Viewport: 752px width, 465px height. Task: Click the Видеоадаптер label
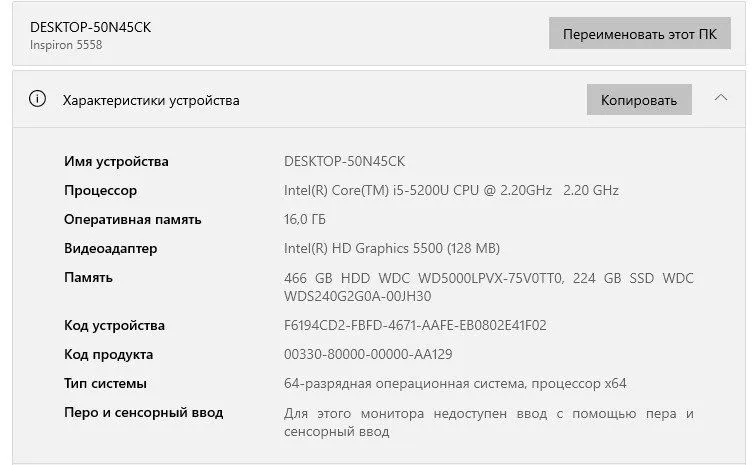click(110, 248)
